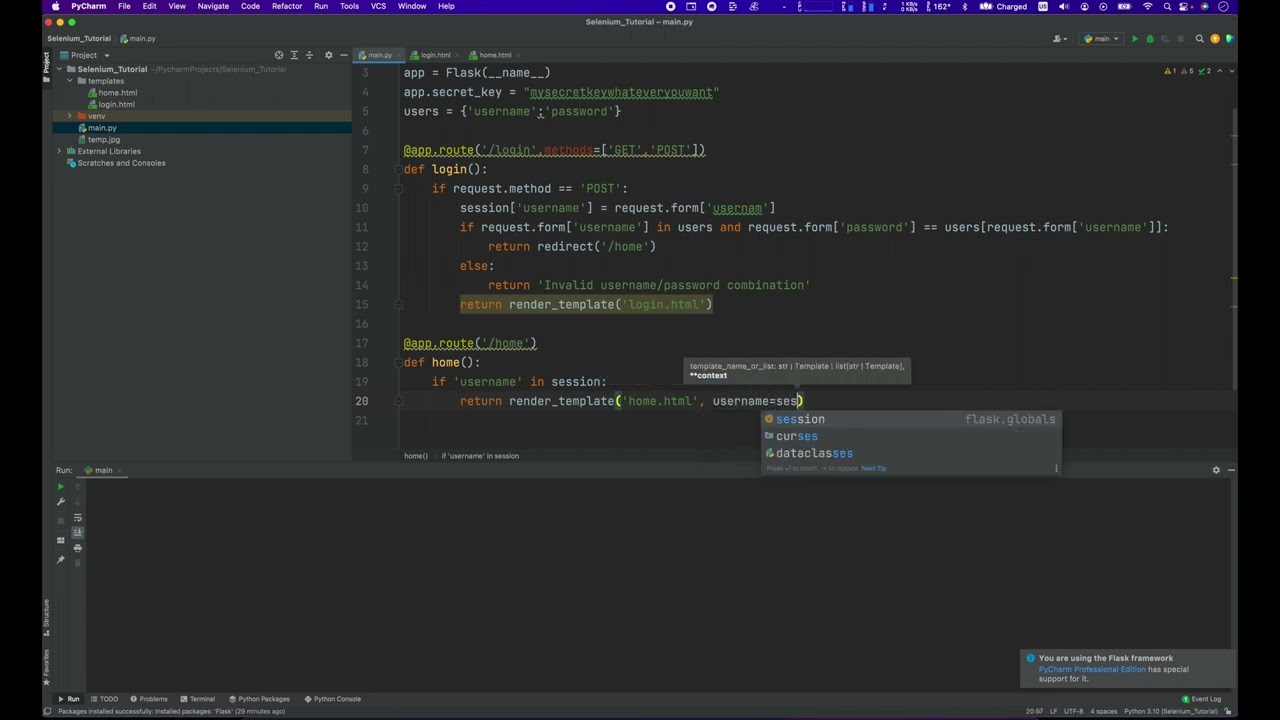Open run configuration wrench icon in Run panel
Image resolution: width=1280 pixels, height=720 pixels.
[x=60, y=502]
